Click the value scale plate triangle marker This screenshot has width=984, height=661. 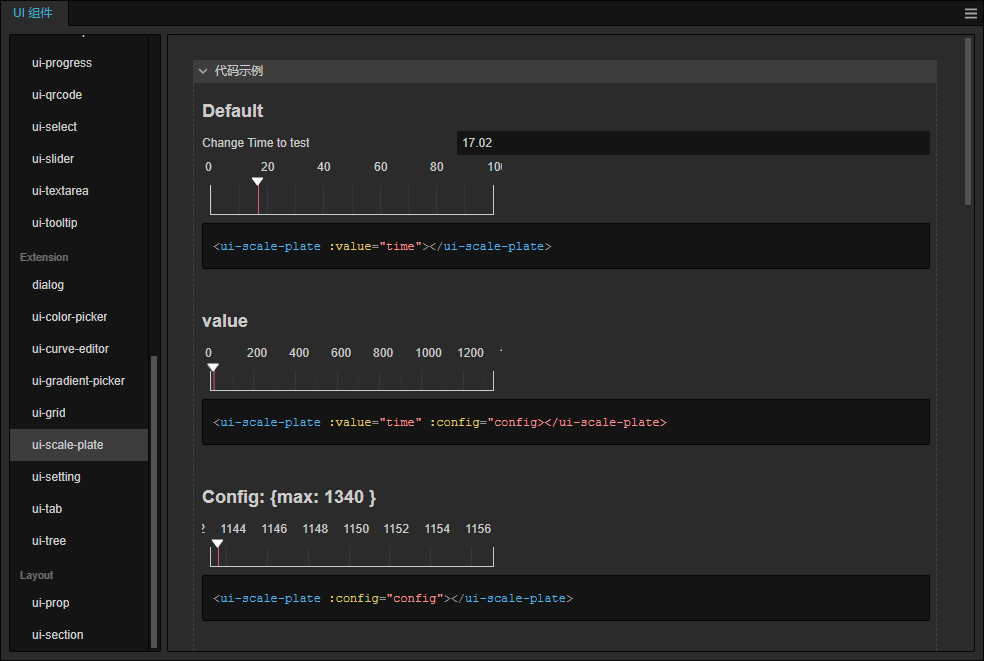click(213, 368)
